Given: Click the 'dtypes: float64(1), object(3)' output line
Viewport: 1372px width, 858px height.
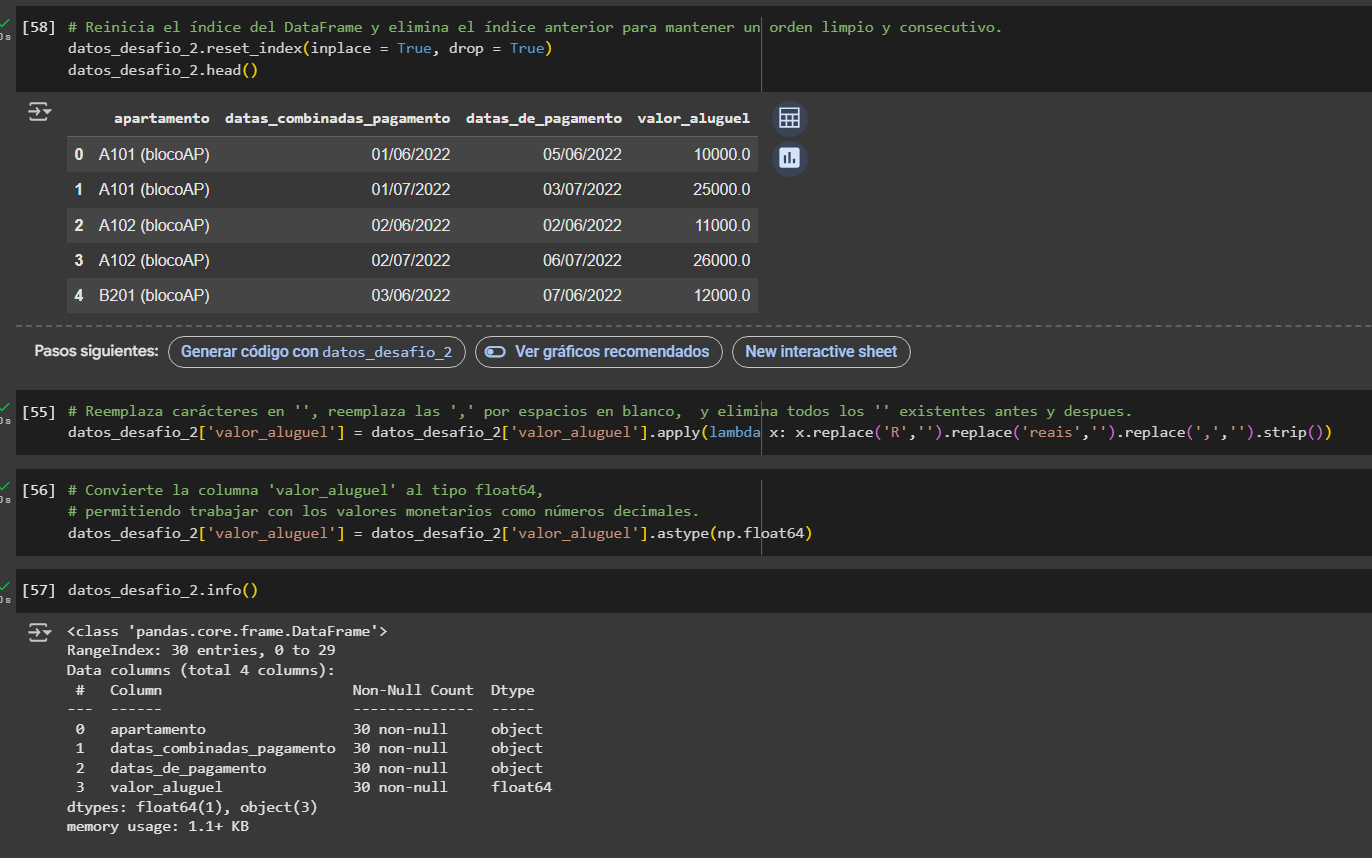Looking at the screenshot, I should pos(192,807).
